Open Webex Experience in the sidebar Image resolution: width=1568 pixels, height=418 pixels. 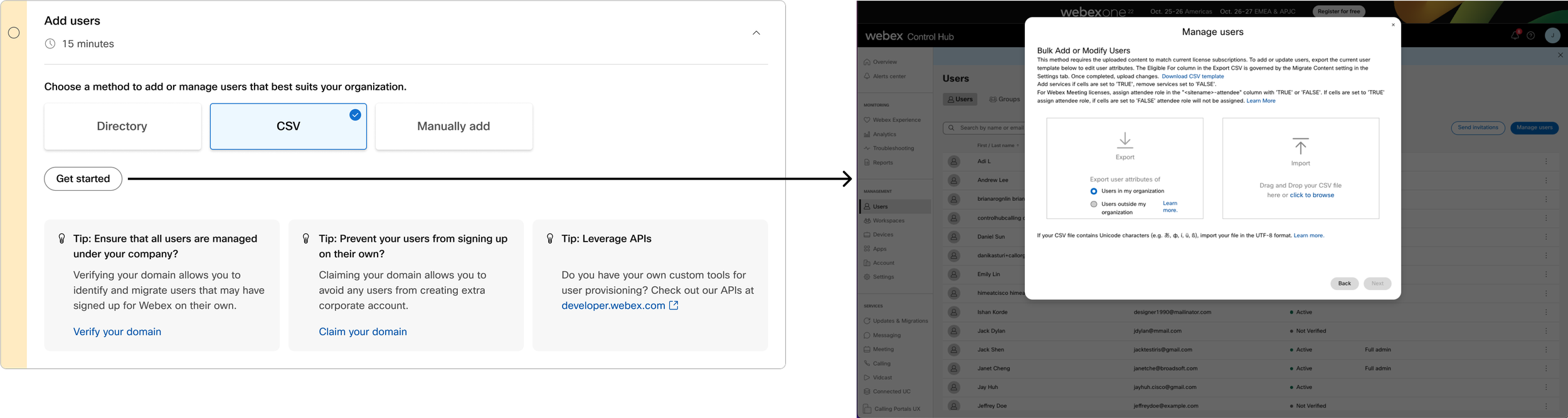(892, 120)
